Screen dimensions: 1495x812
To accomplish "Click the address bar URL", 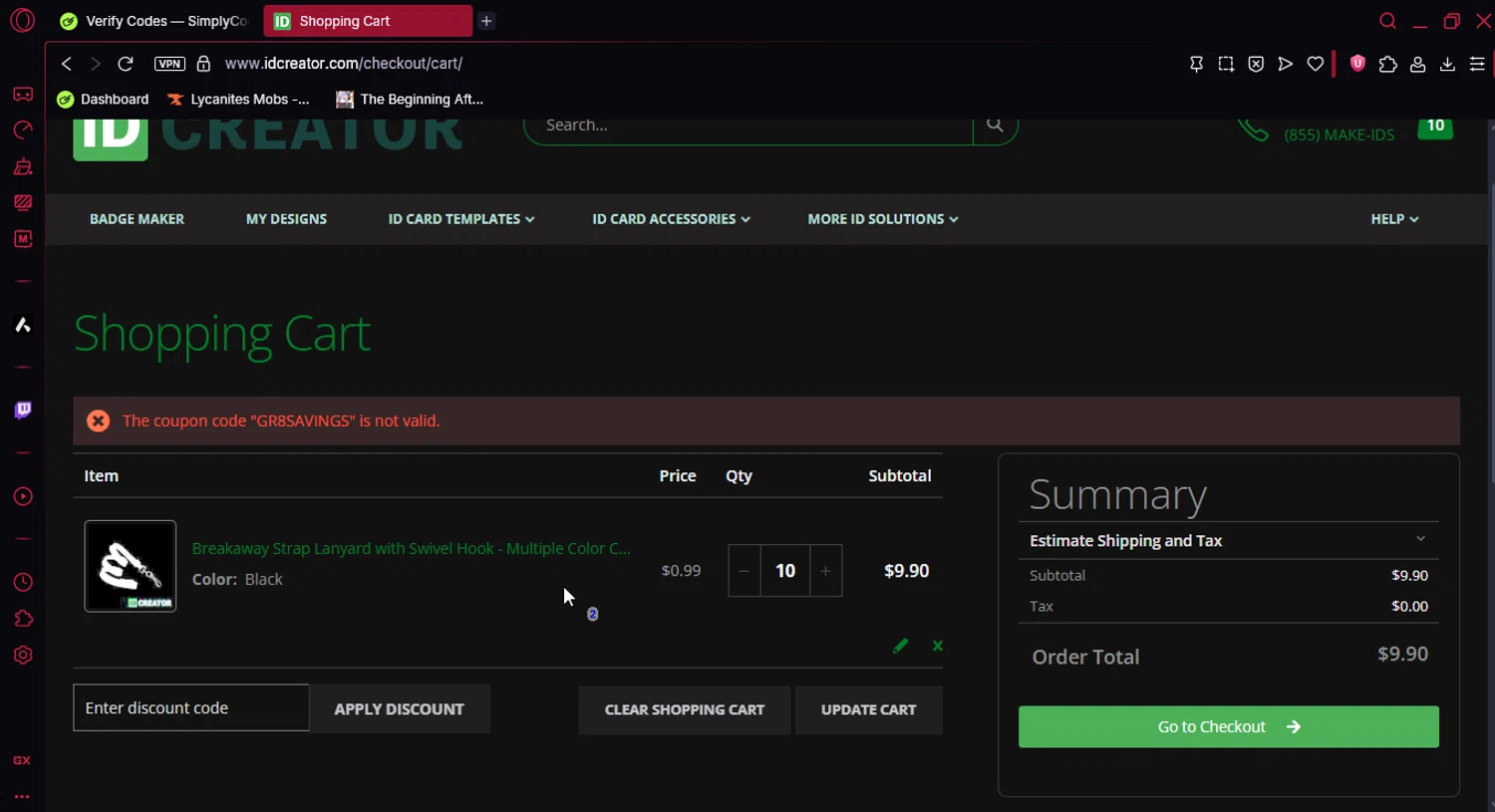I will click(344, 64).
